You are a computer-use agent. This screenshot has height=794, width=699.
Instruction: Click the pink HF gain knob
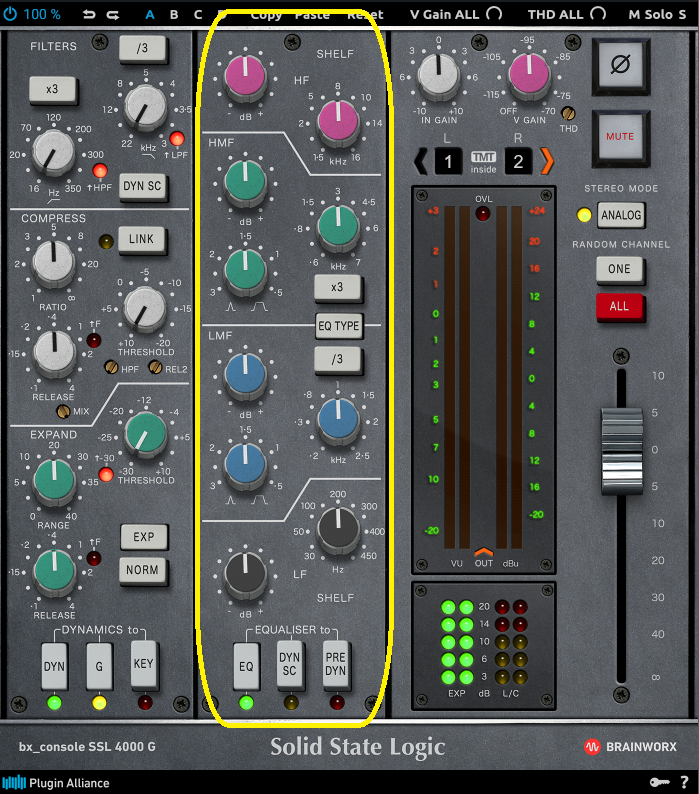(x=245, y=76)
